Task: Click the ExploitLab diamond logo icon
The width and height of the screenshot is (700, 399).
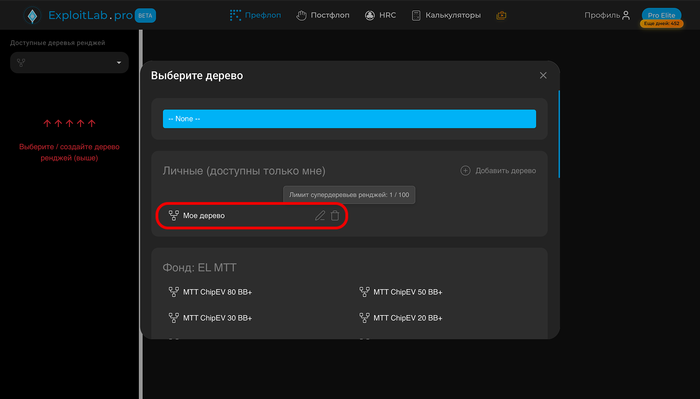Action: (x=32, y=16)
